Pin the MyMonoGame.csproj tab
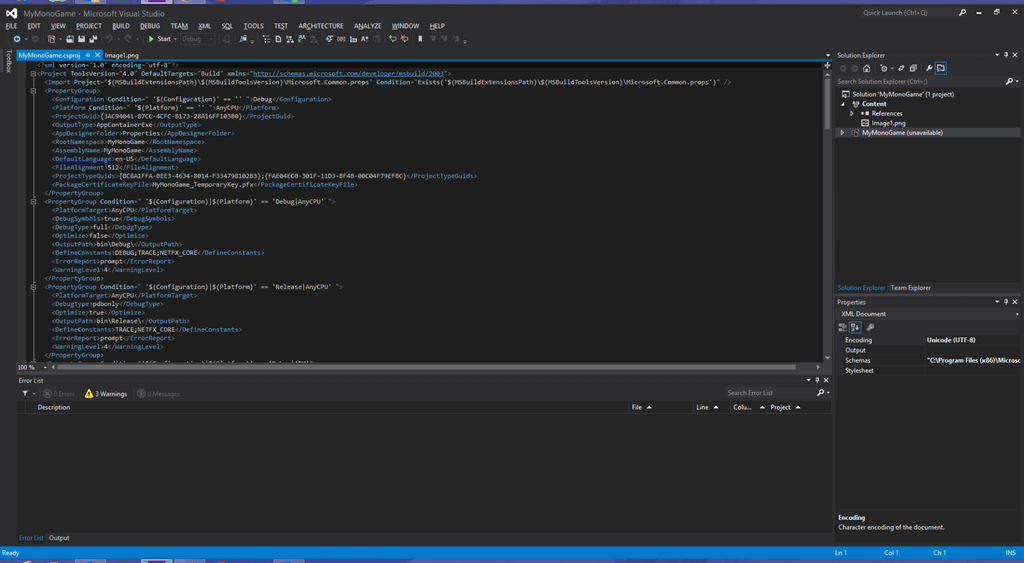This screenshot has width=1024, height=563. 88,56
